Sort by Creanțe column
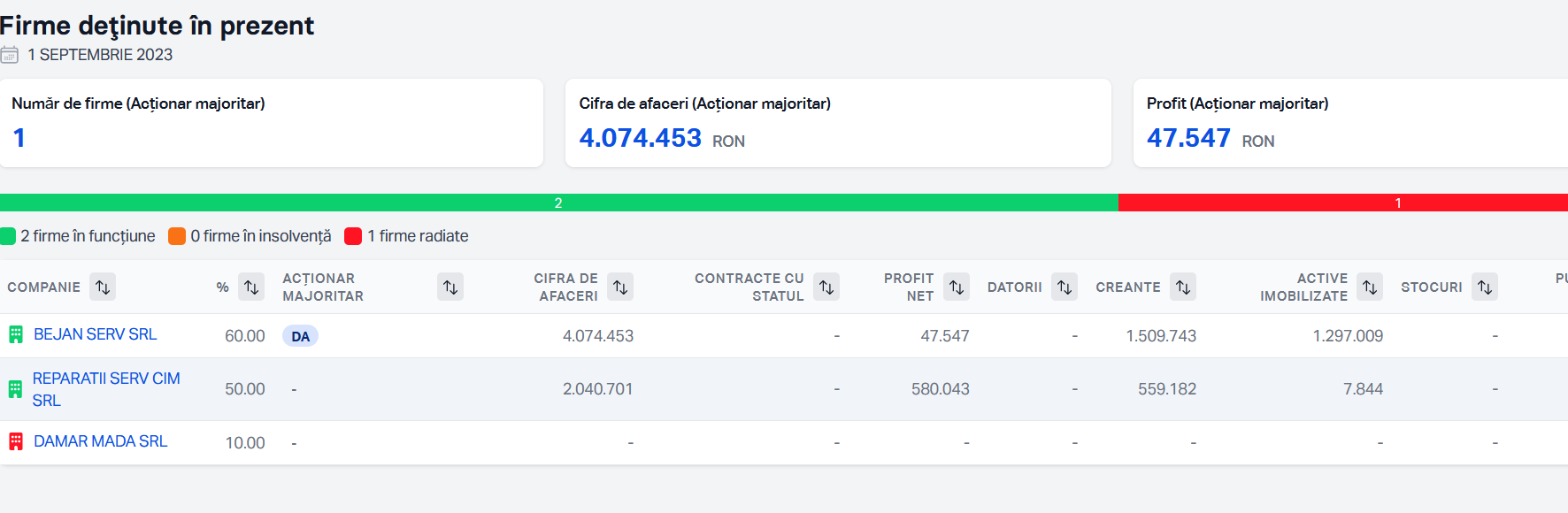The width and height of the screenshot is (1568, 513). pos(1183,287)
